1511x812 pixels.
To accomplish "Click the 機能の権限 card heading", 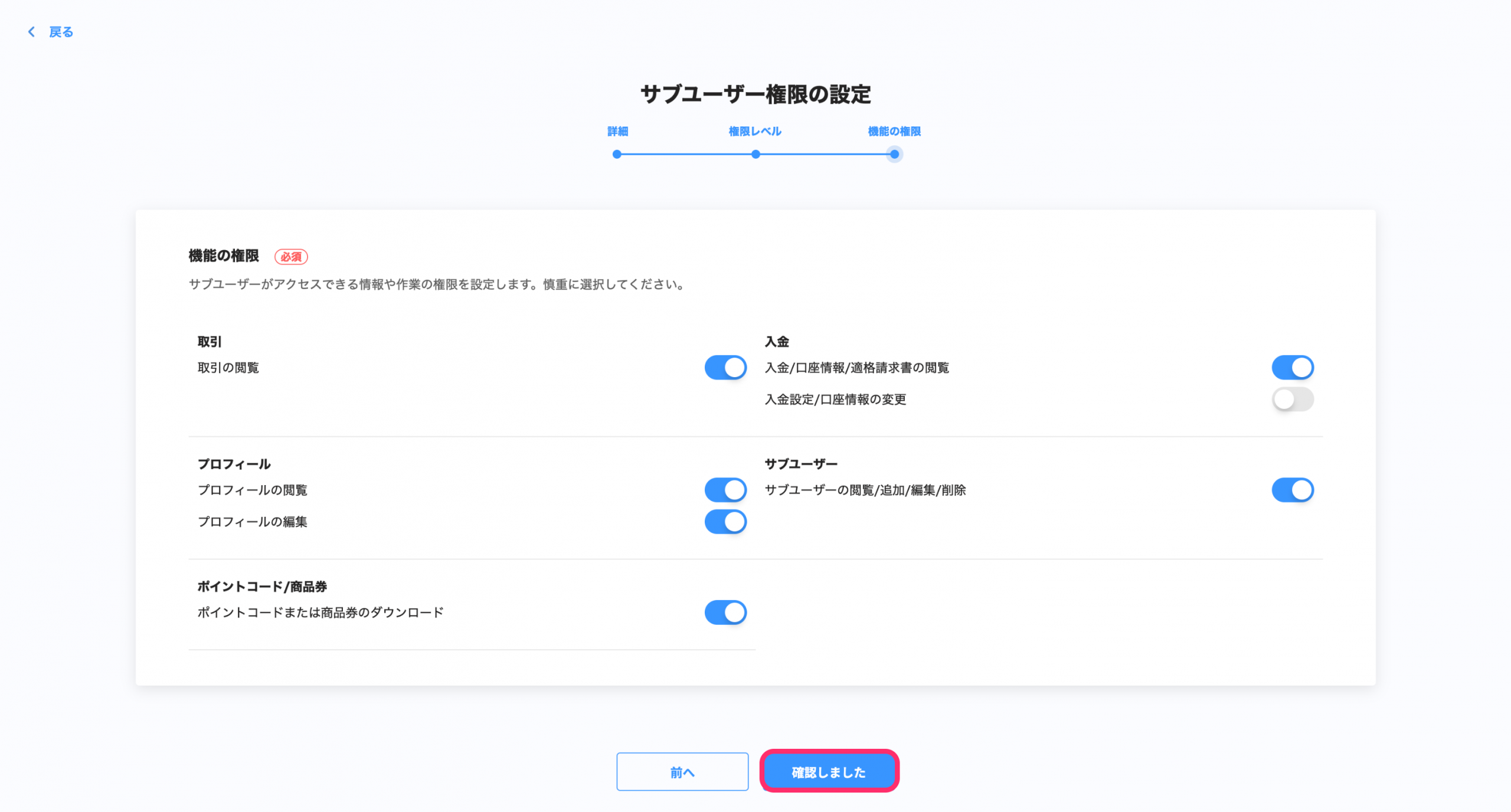I will click(224, 256).
